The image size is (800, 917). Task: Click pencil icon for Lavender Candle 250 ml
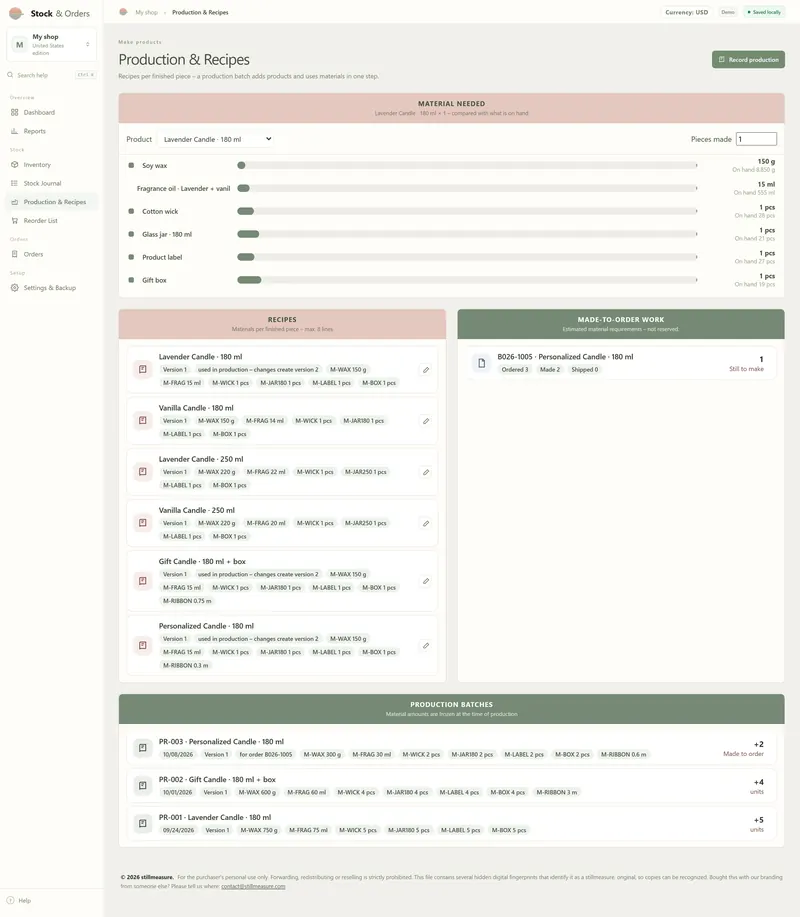(x=426, y=472)
